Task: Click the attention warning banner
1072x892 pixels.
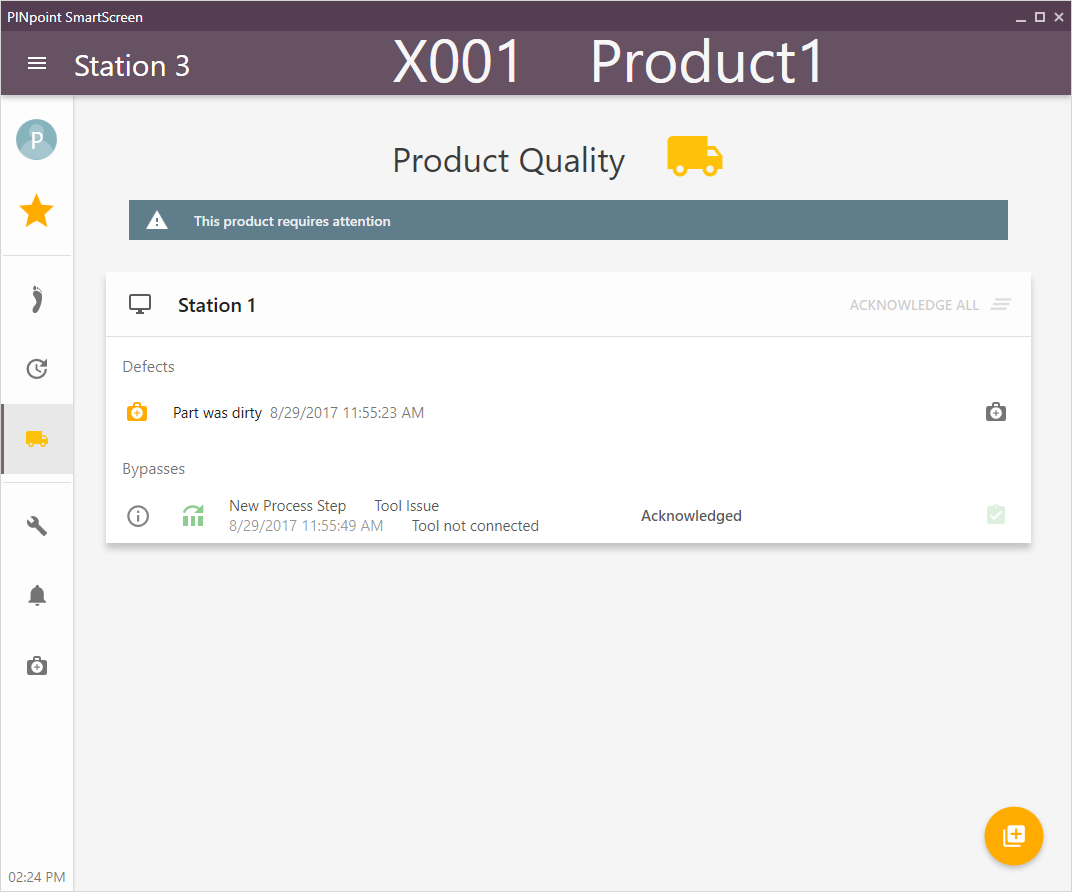Action: [568, 220]
